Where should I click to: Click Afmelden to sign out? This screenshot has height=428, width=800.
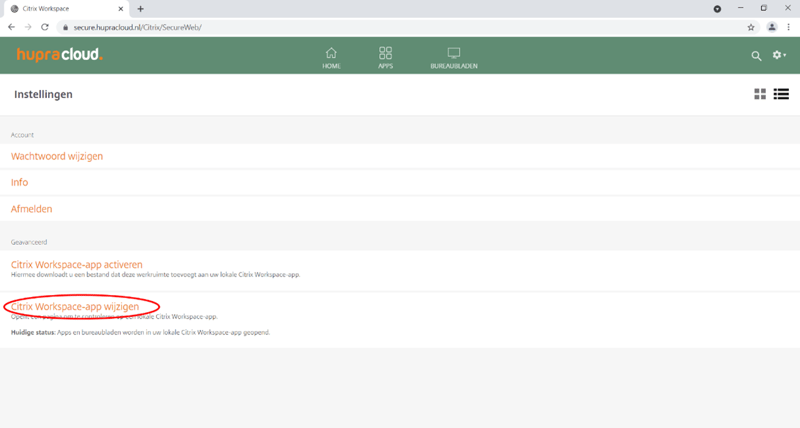(x=31, y=209)
